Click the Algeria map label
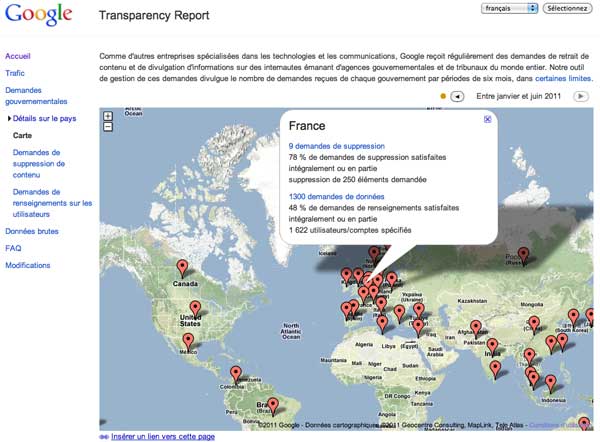This screenshot has height=442, width=600. coord(364,345)
